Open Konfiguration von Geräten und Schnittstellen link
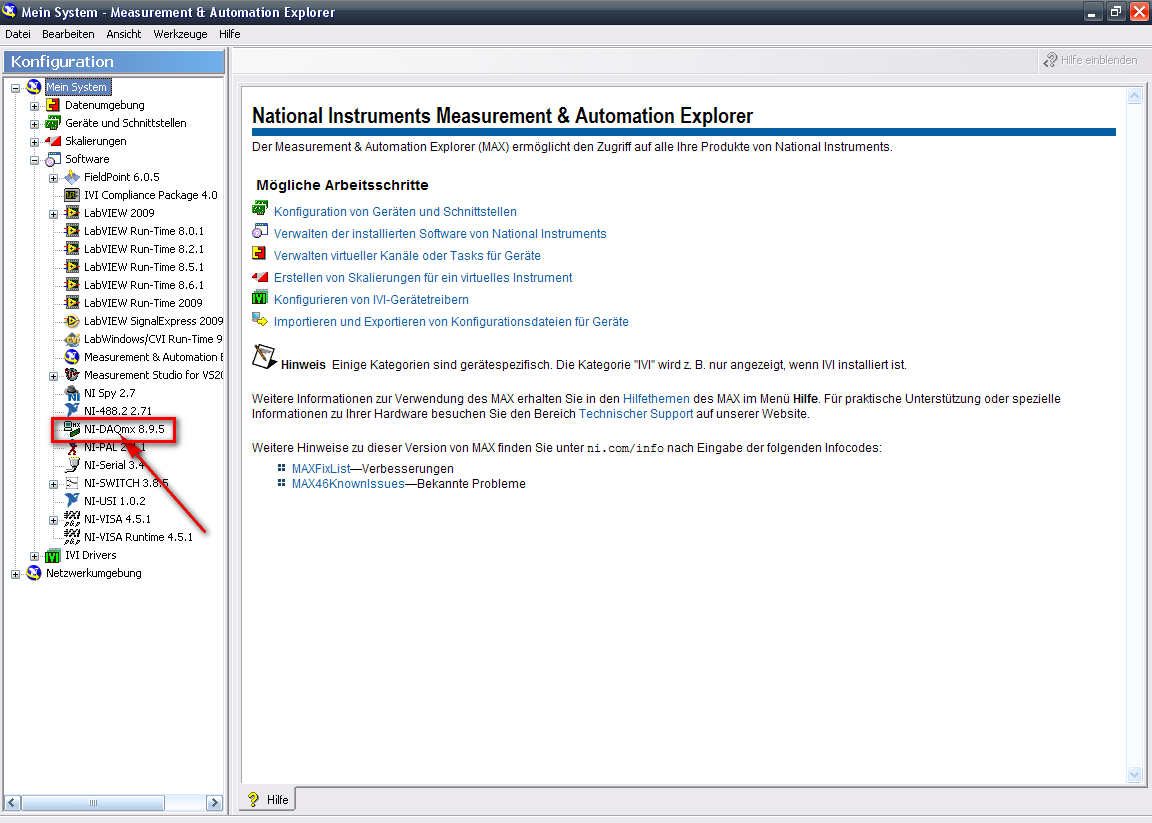This screenshot has width=1152, height=823. click(x=395, y=212)
